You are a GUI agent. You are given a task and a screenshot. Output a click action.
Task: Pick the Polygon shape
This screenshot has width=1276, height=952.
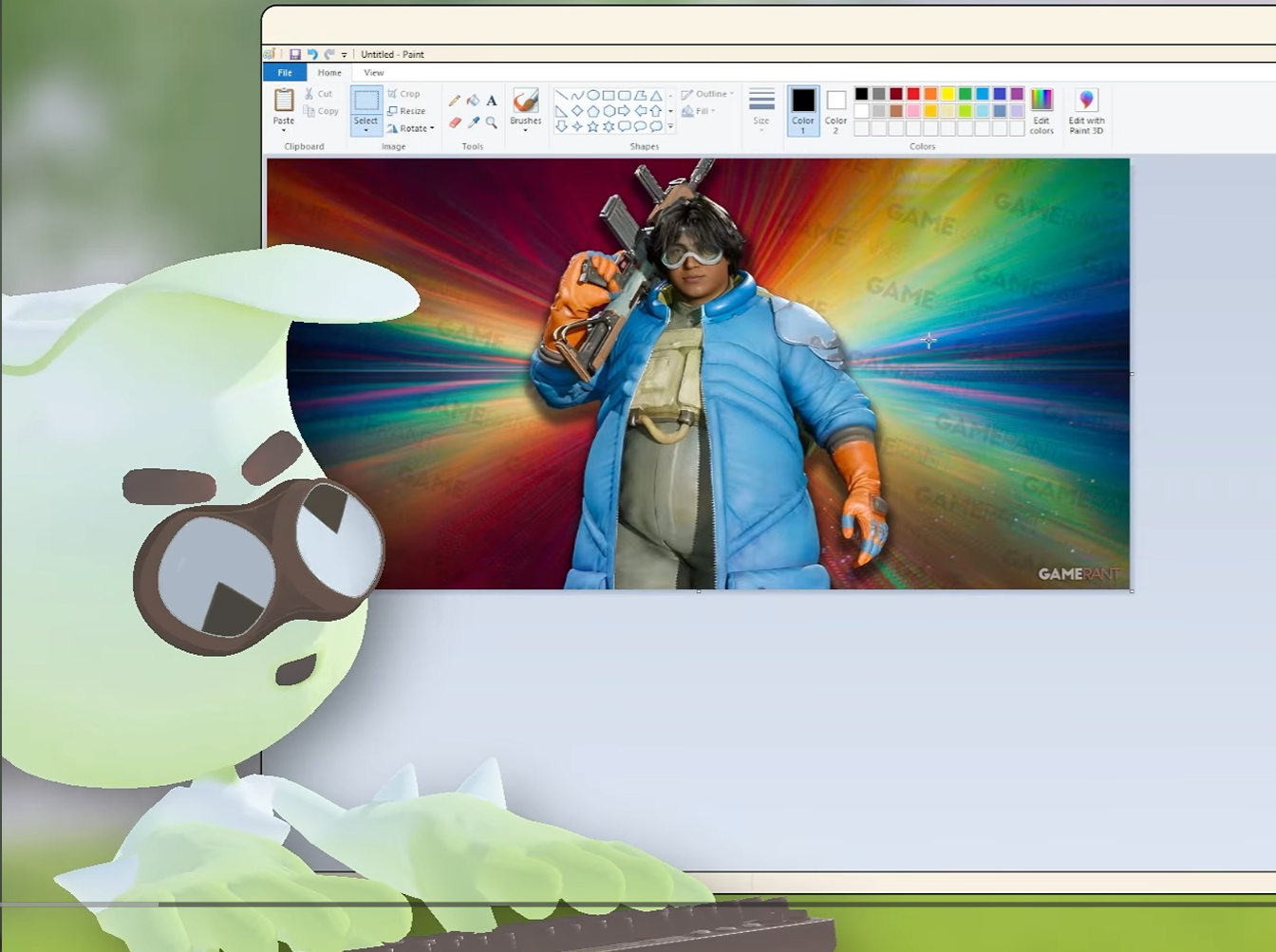pyautogui.click(x=640, y=95)
